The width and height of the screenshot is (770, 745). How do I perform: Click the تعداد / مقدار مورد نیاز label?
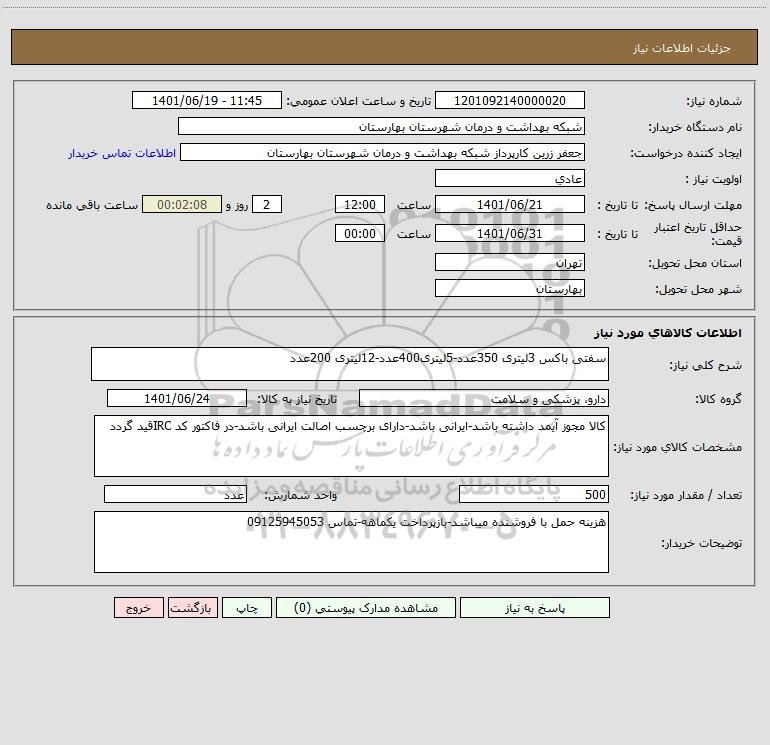point(686,495)
